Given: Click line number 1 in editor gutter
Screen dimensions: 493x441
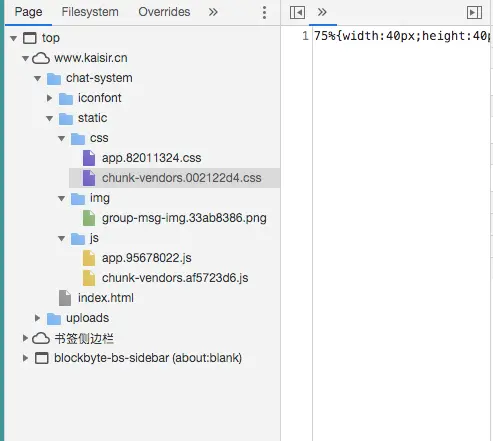Looking at the screenshot, I should pyautogui.click(x=305, y=36).
